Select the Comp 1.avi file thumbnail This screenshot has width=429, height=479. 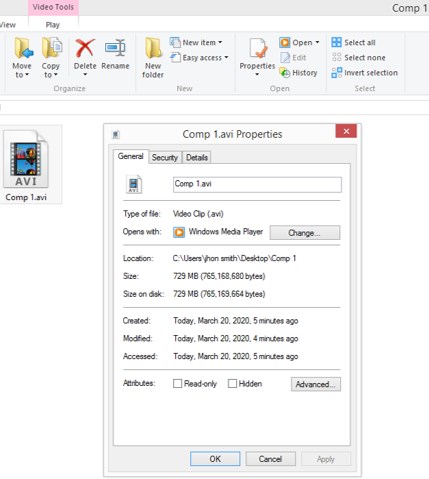pyautogui.click(x=26, y=159)
